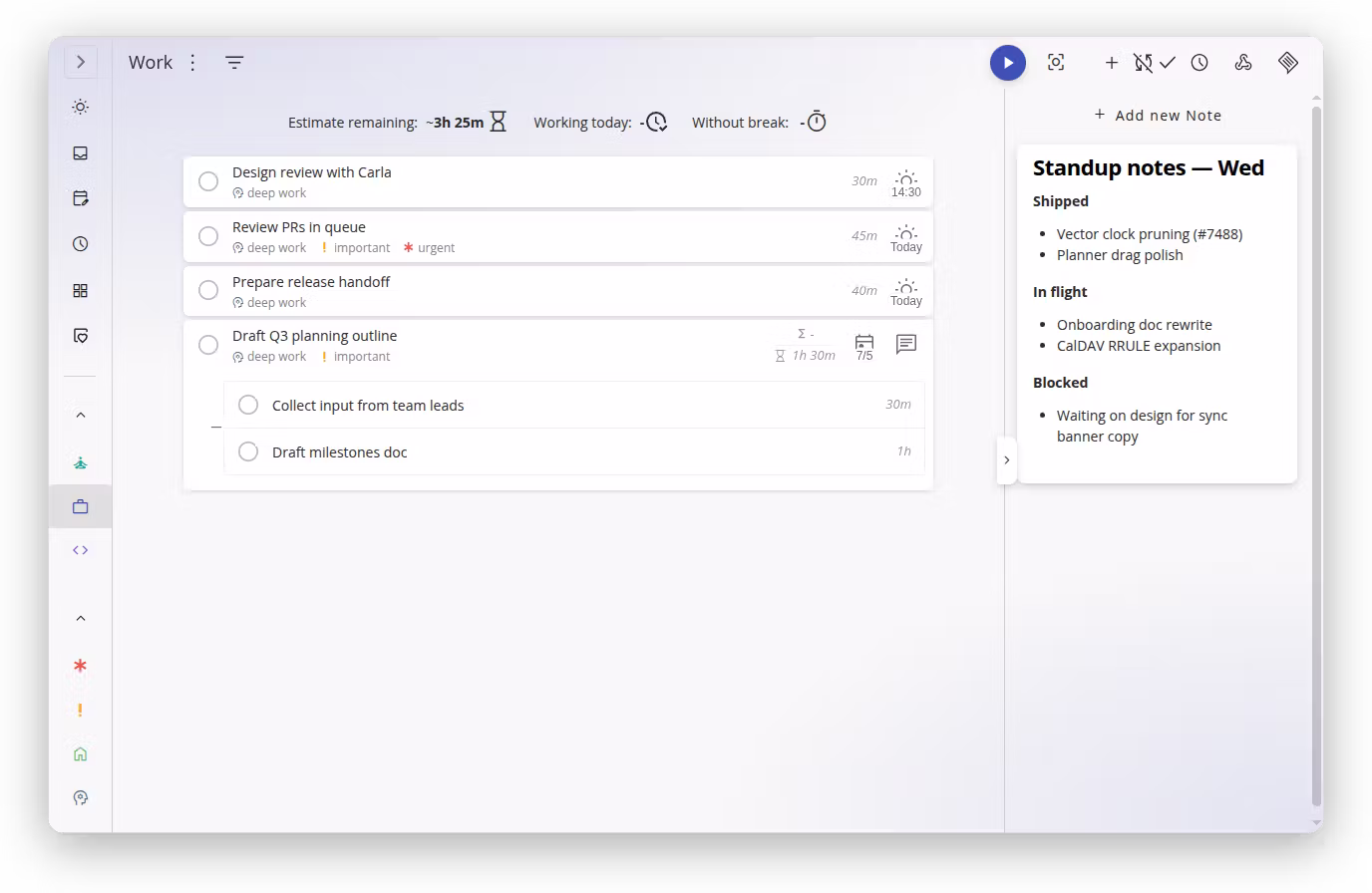Image resolution: width=1372 pixels, height=893 pixels.
Task: Open the chat note icon on Draft Q3 task
Action: 905,345
